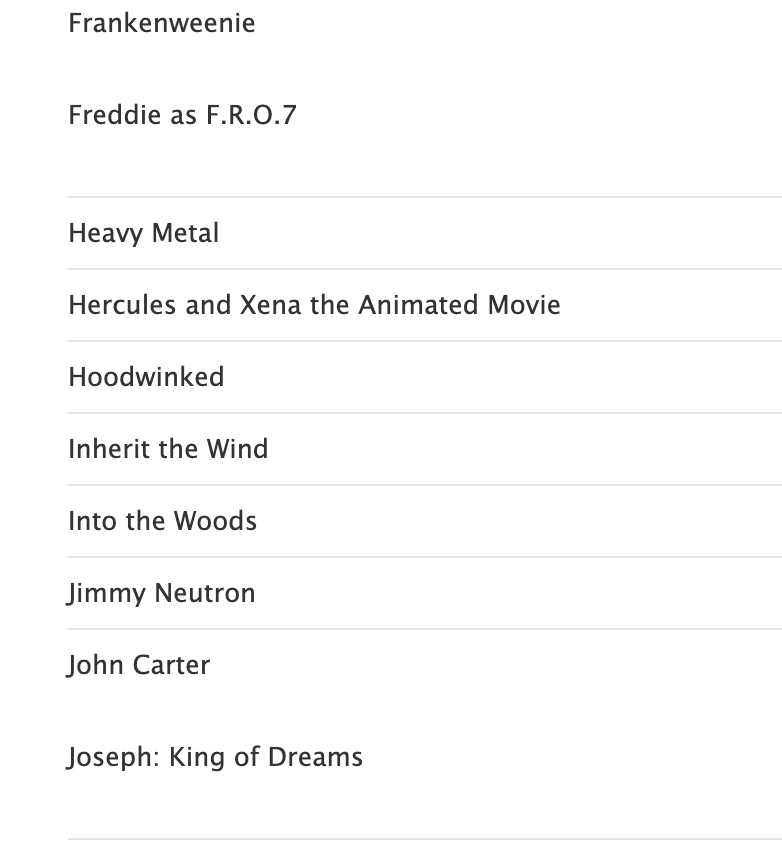Open the Jimmy Neutron movie

pos(162,593)
